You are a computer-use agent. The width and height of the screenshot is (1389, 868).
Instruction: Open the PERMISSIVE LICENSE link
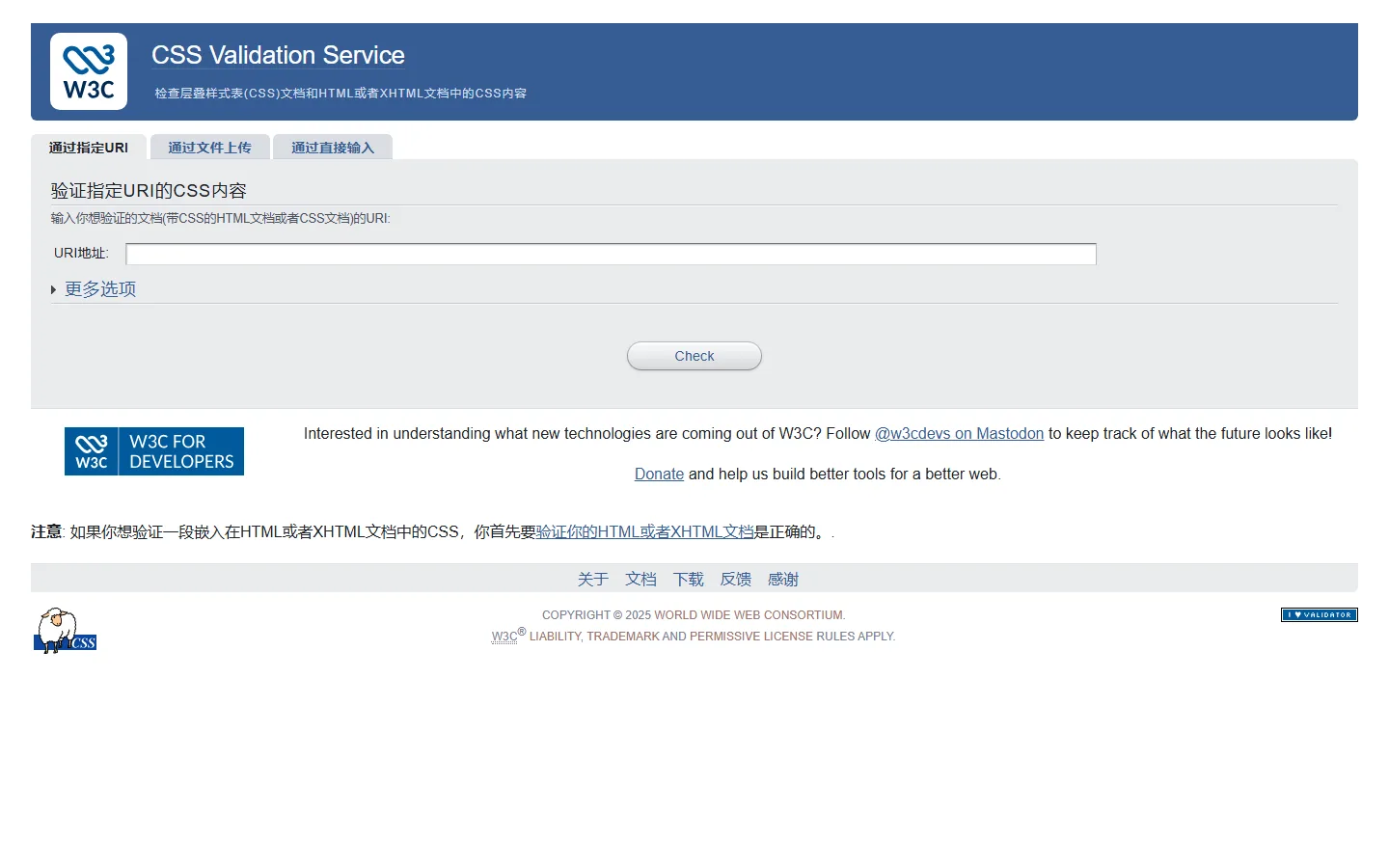[x=751, y=637]
